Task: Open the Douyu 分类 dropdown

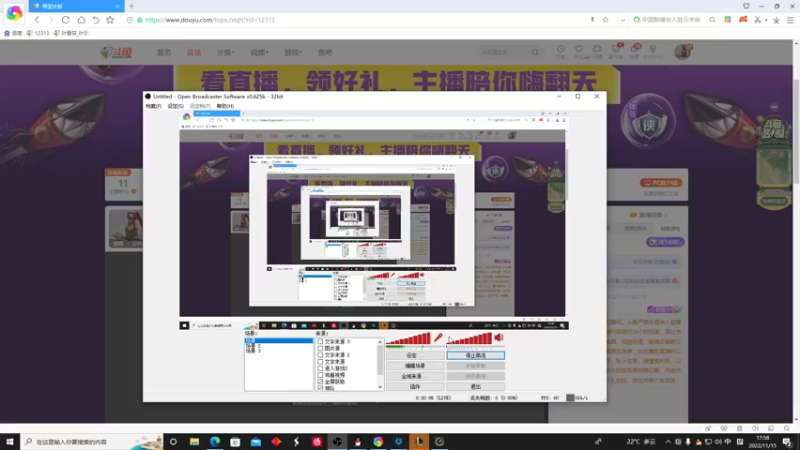Action: point(226,52)
